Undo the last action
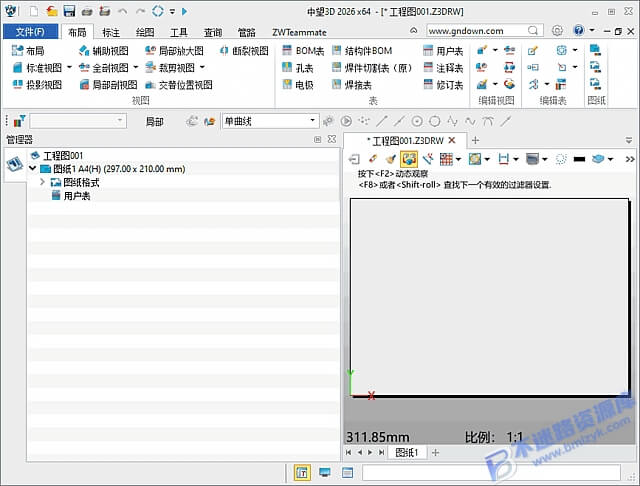Image resolution: width=640 pixels, height=486 pixels. pyautogui.click(x=122, y=11)
